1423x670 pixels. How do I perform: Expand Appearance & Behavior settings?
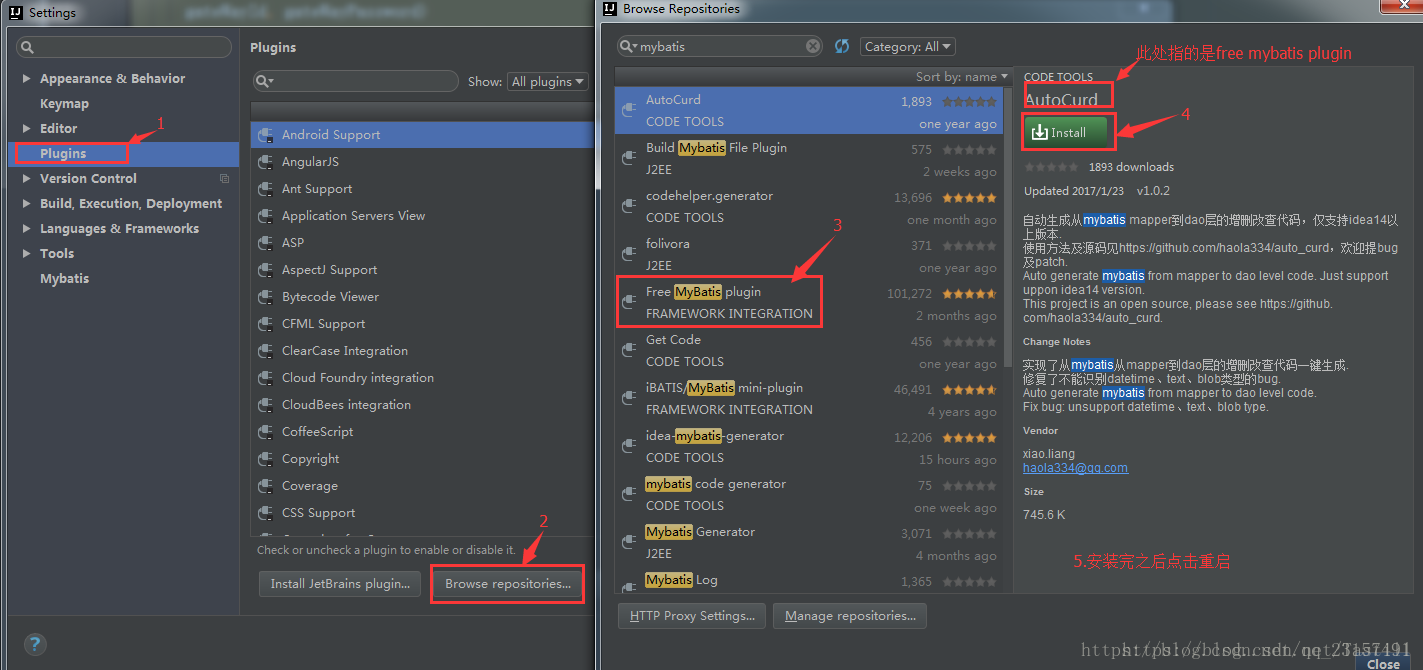pyautogui.click(x=26, y=78)
